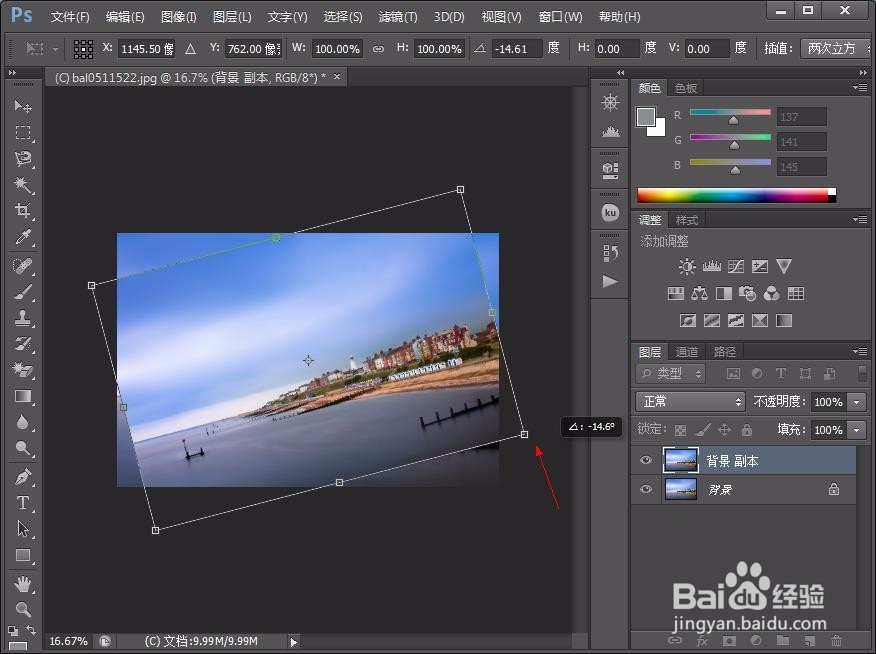Open the 不透明度 opacity arrow

(x=856, y=402)
